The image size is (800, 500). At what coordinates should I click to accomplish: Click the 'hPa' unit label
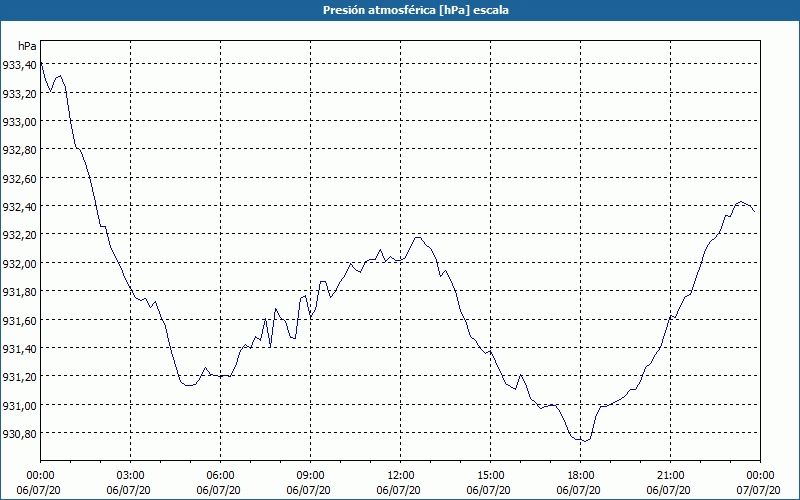coord(27,46)
